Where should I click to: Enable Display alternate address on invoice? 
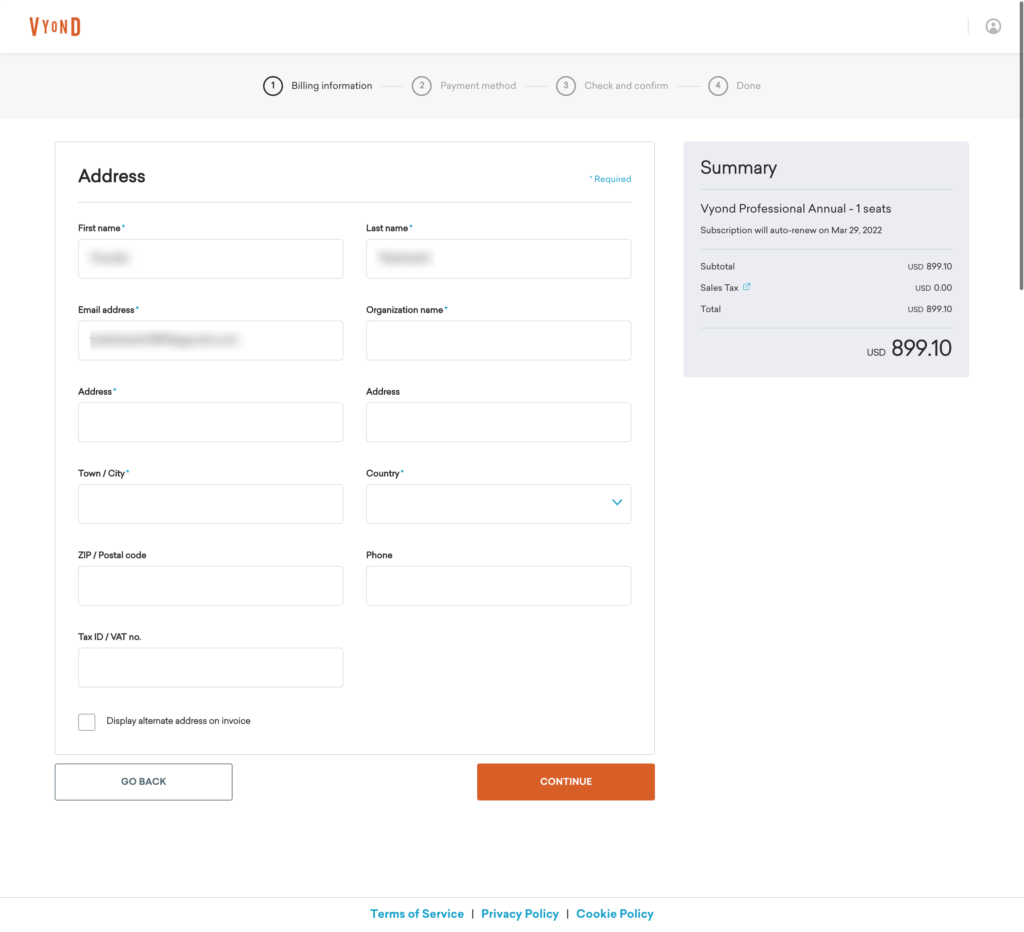point(87,722)
